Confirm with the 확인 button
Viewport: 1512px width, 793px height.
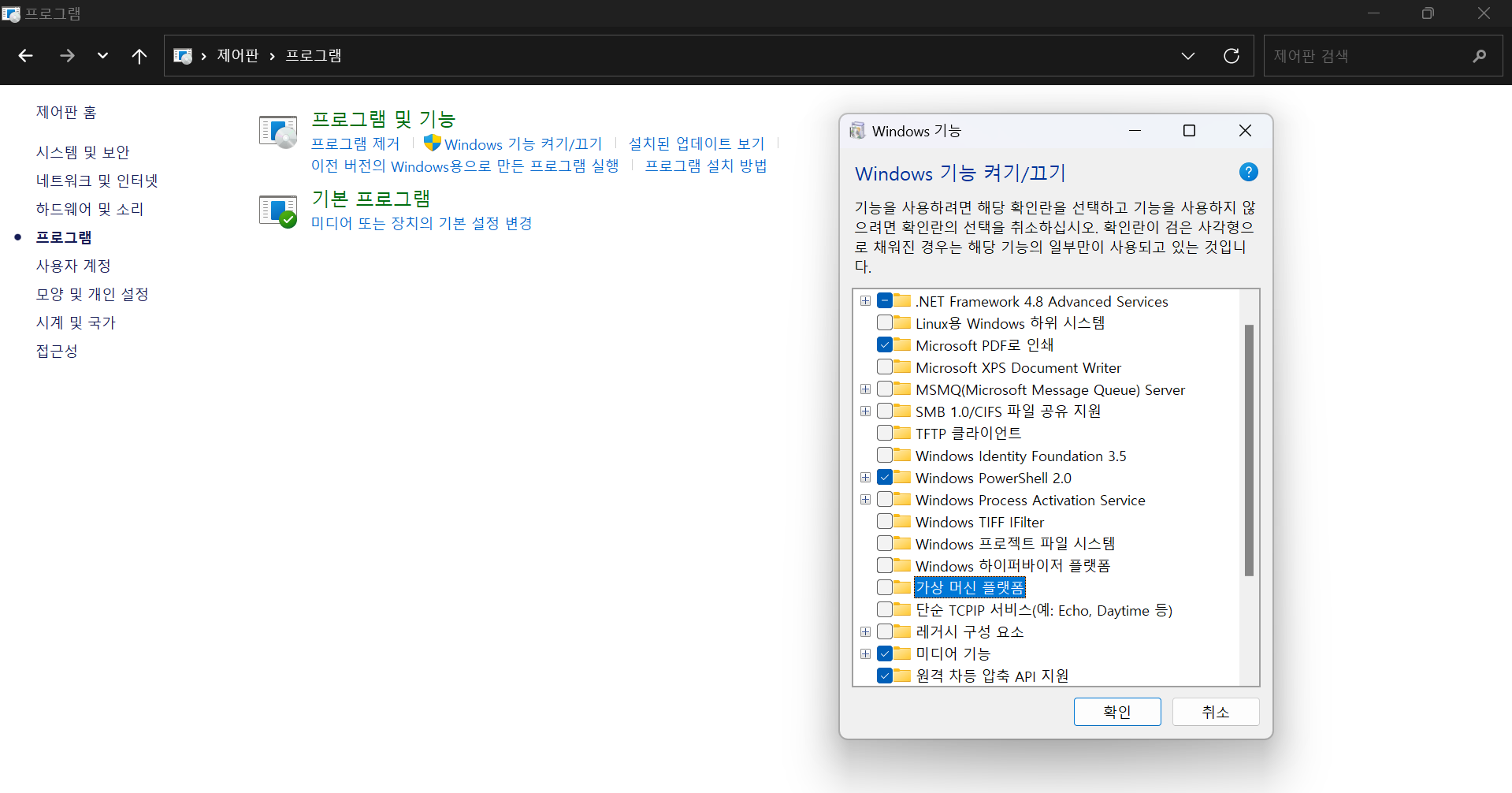[1117, 712]
